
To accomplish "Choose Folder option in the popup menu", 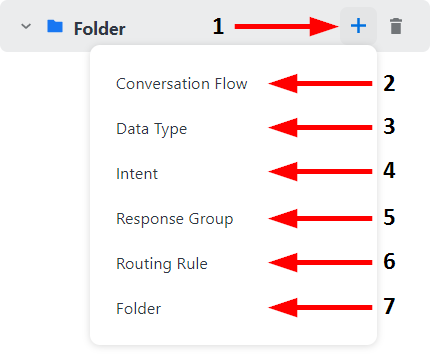I will click(x=138, y=309).
